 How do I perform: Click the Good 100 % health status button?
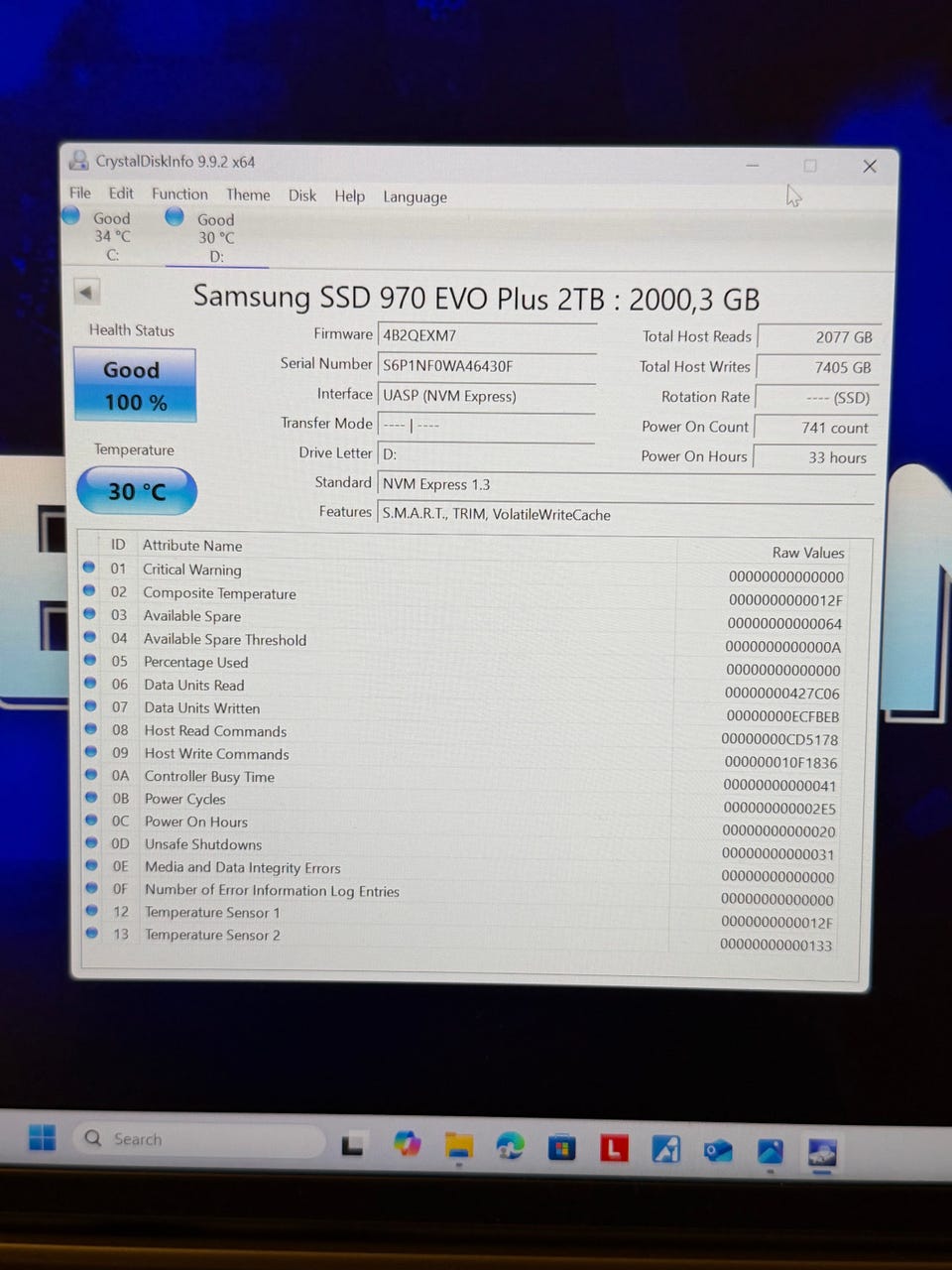[135, 385]
